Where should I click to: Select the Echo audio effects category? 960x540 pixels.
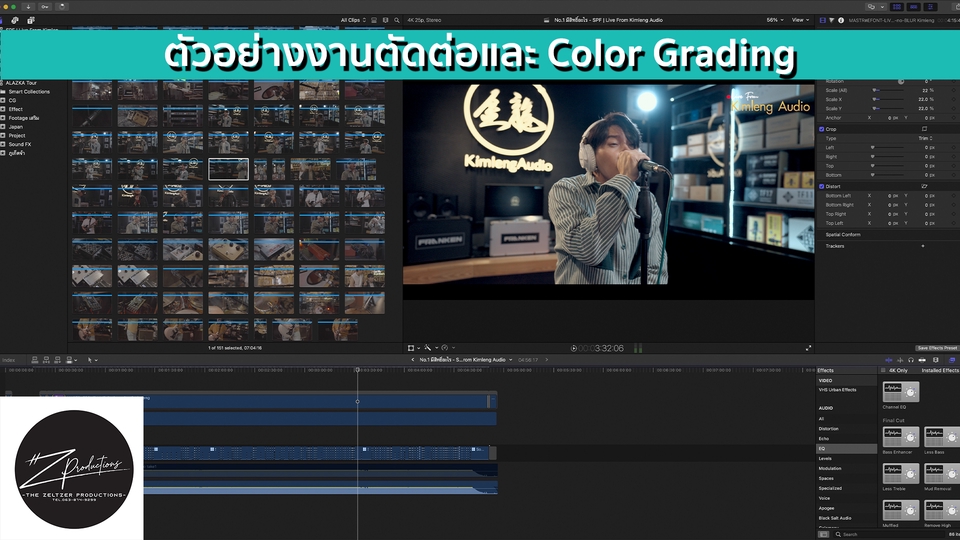(x=823, y=438)
